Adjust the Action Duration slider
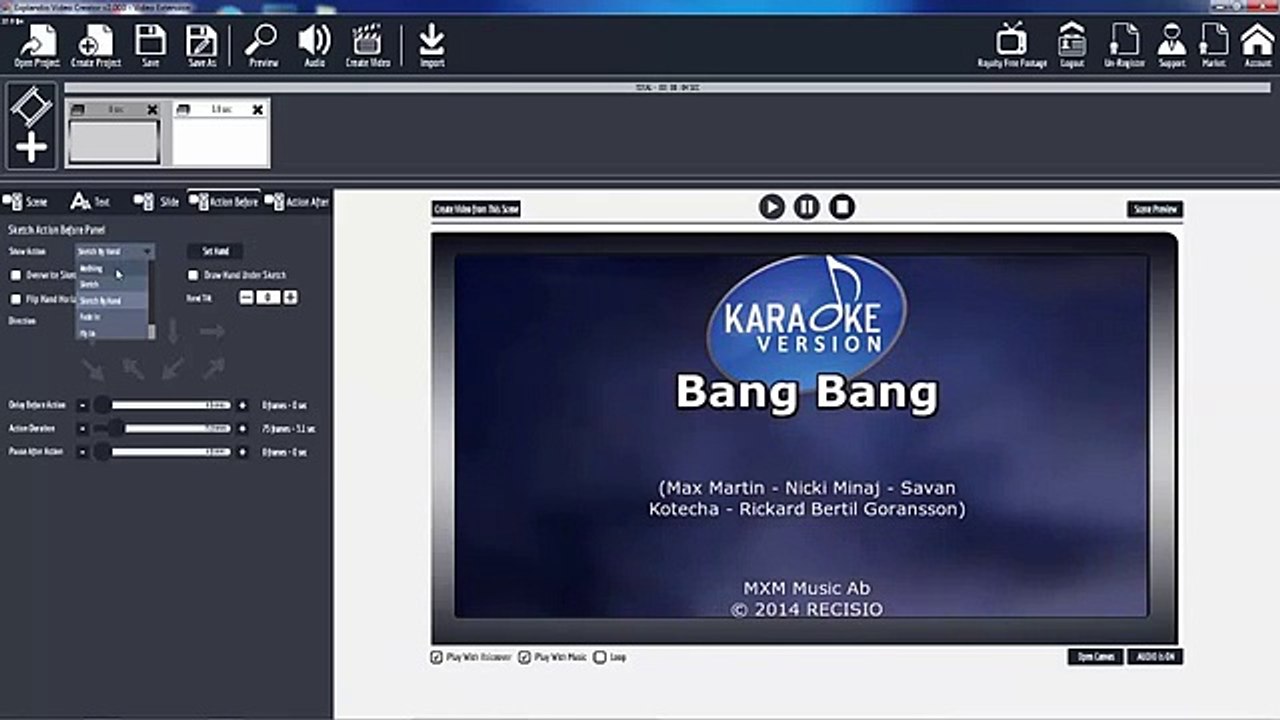The width and height of the screenshot is (1280, 720). click(x=163, y=428)
